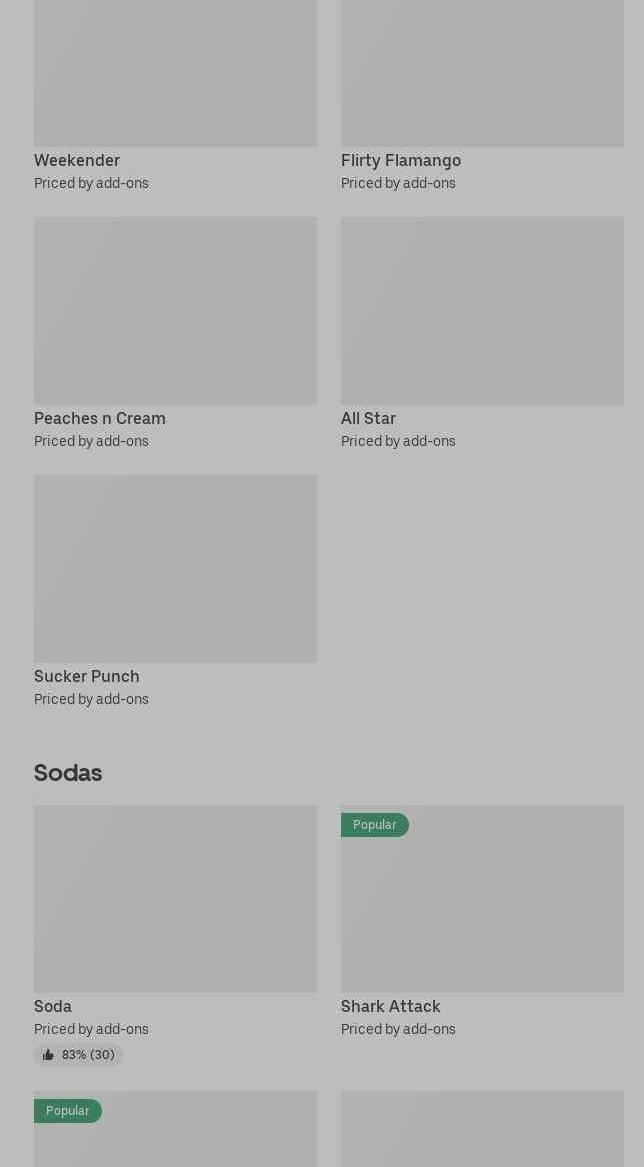The height and width of the screenshot is (1167, 644).
Task: Open the Peaches n Cream image
Action: 175,311
